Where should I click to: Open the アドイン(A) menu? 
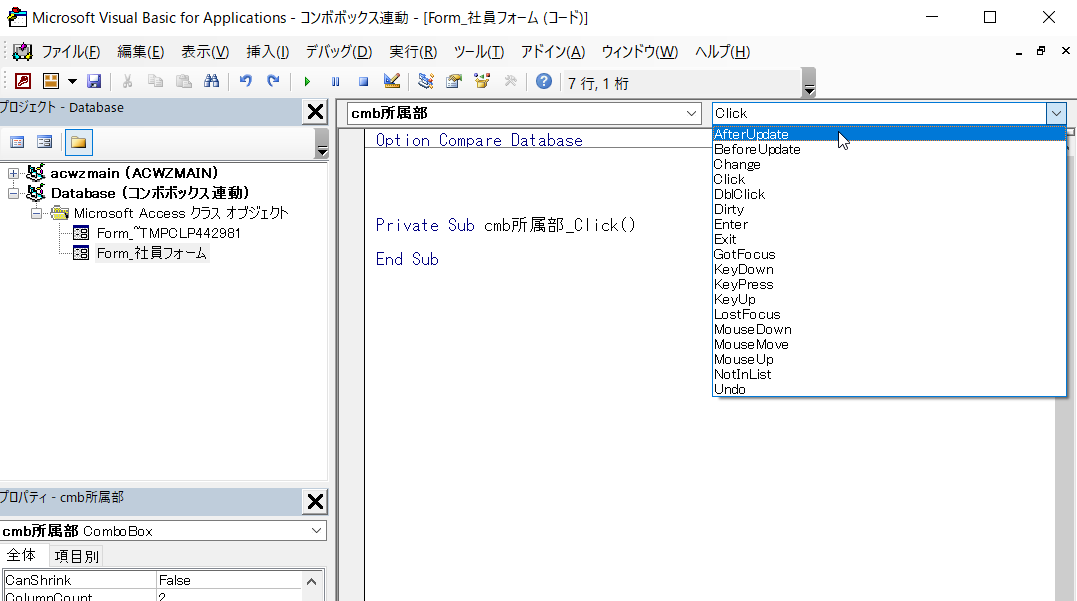[553, 52]
